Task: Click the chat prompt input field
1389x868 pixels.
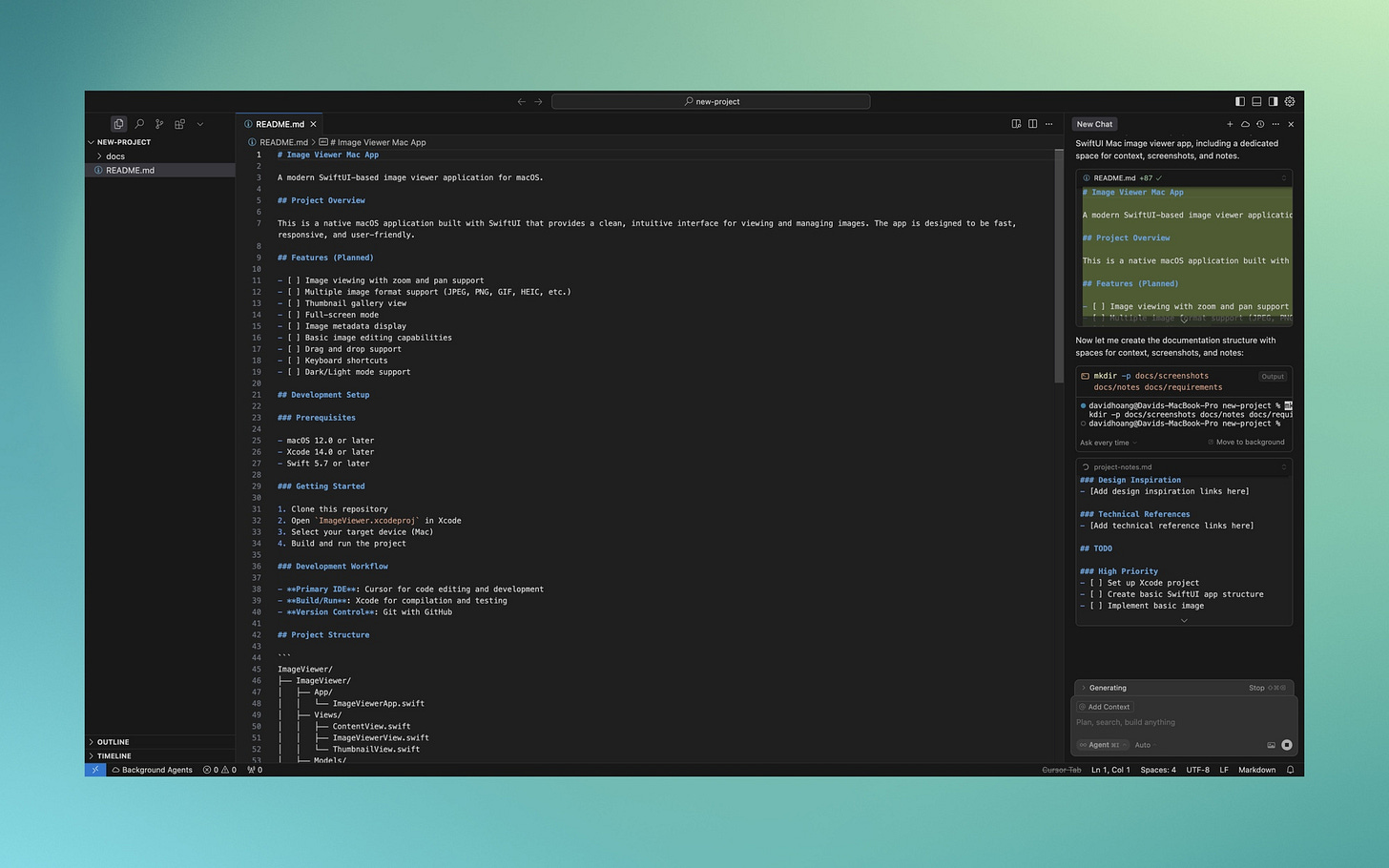Action: coord(1184,723)
